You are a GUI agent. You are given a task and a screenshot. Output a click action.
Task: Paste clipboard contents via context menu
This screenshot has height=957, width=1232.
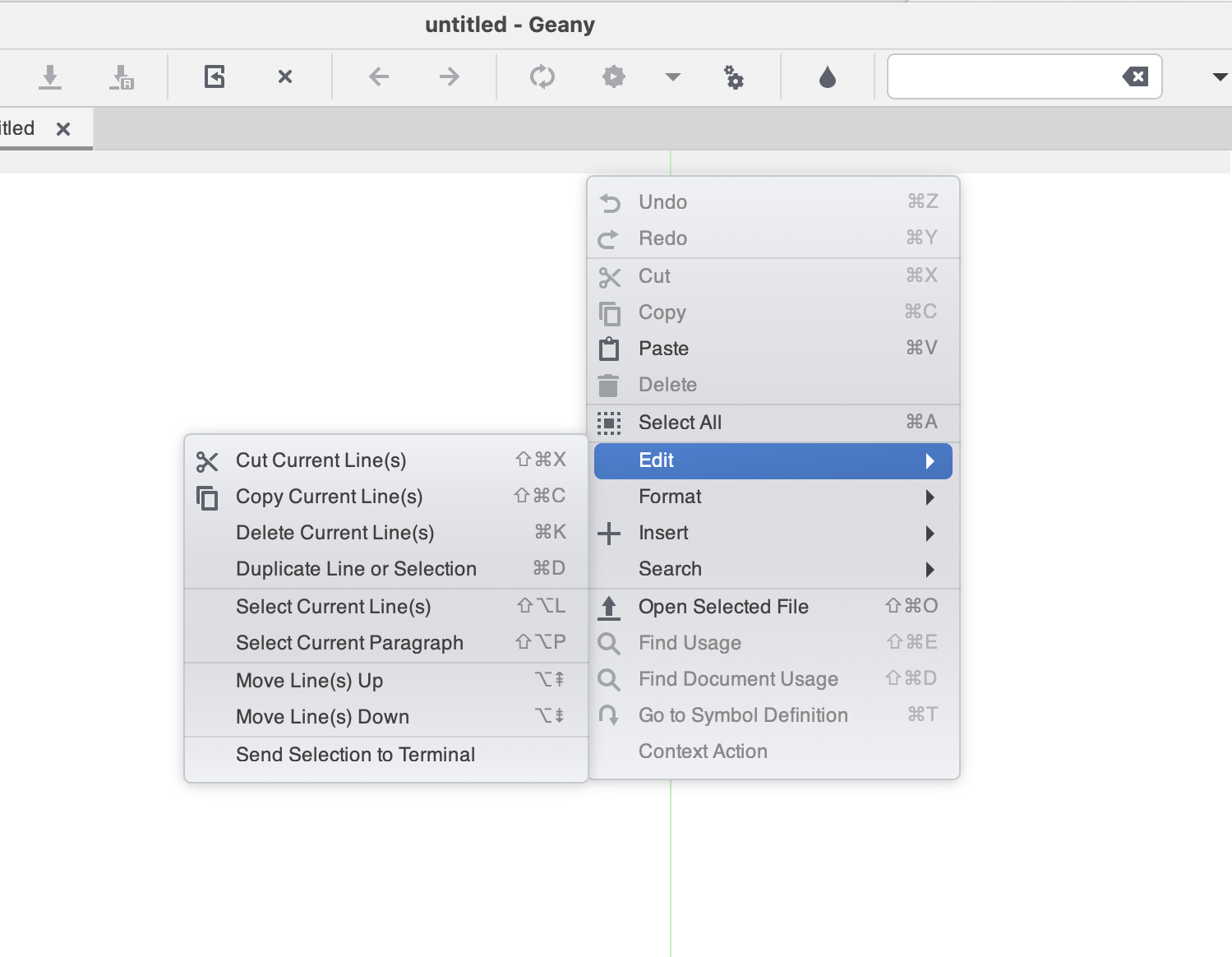tap(773, 348)
